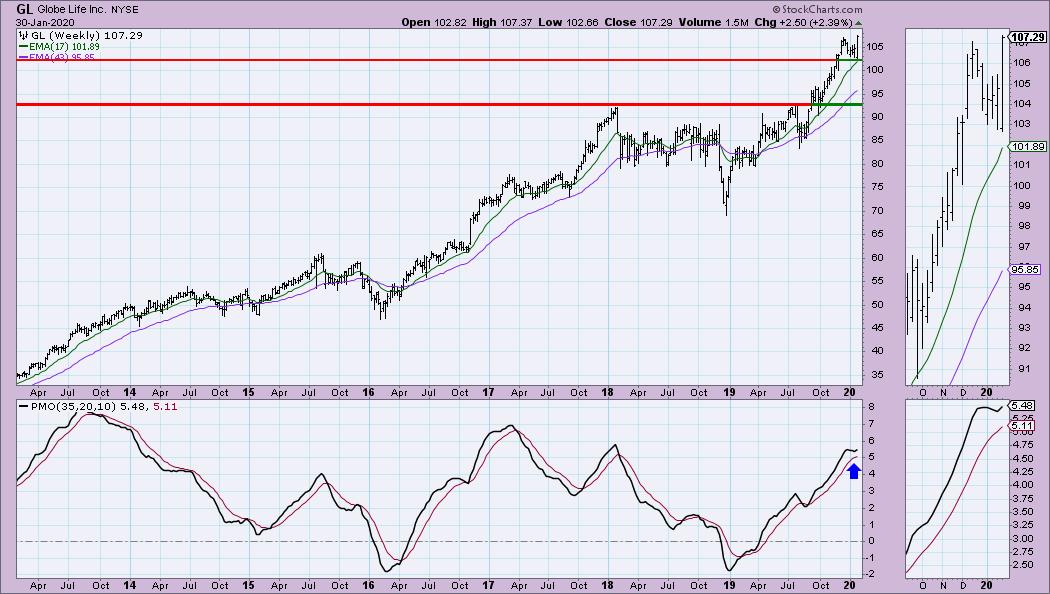Image resolution: width=1050 pixels, height=594 pixels.
Task: Click the 2.50 label on zoom PMO axis
Action: coord(1023,565)
